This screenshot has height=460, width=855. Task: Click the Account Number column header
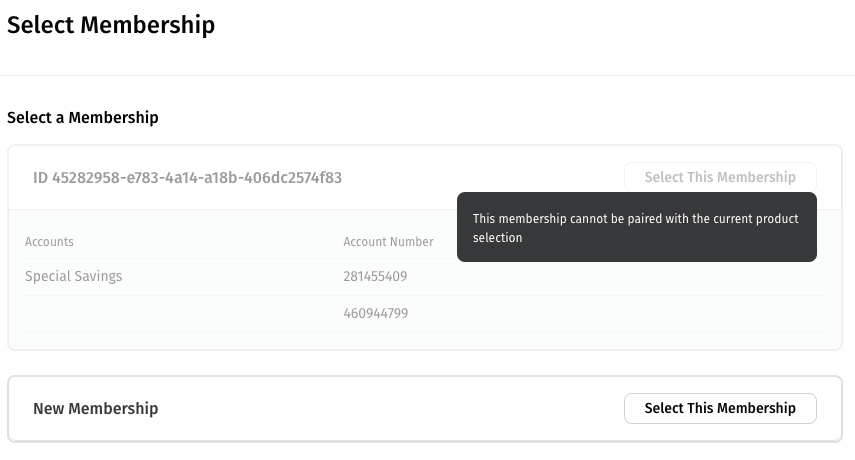click(388, 242)
